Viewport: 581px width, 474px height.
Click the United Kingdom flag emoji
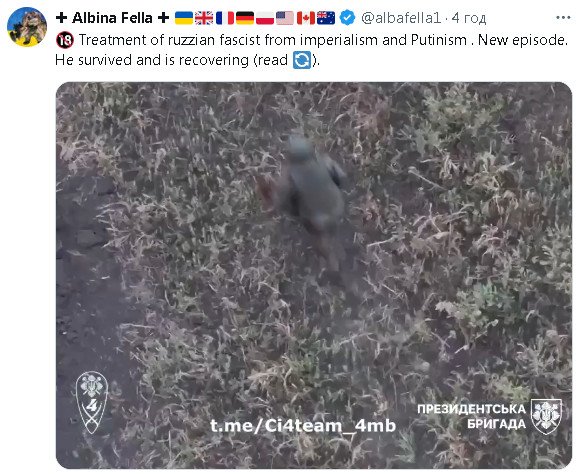[x=204, y=18]
